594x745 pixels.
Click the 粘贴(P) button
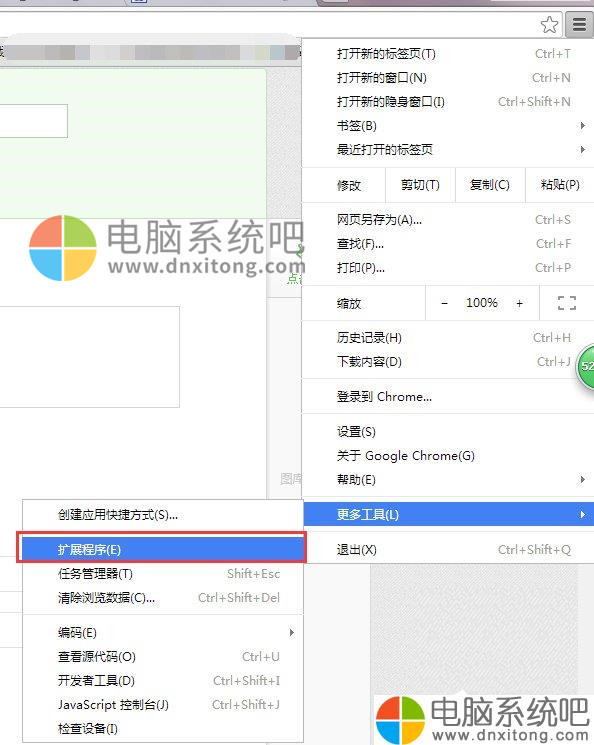click(x=560, y=185)
